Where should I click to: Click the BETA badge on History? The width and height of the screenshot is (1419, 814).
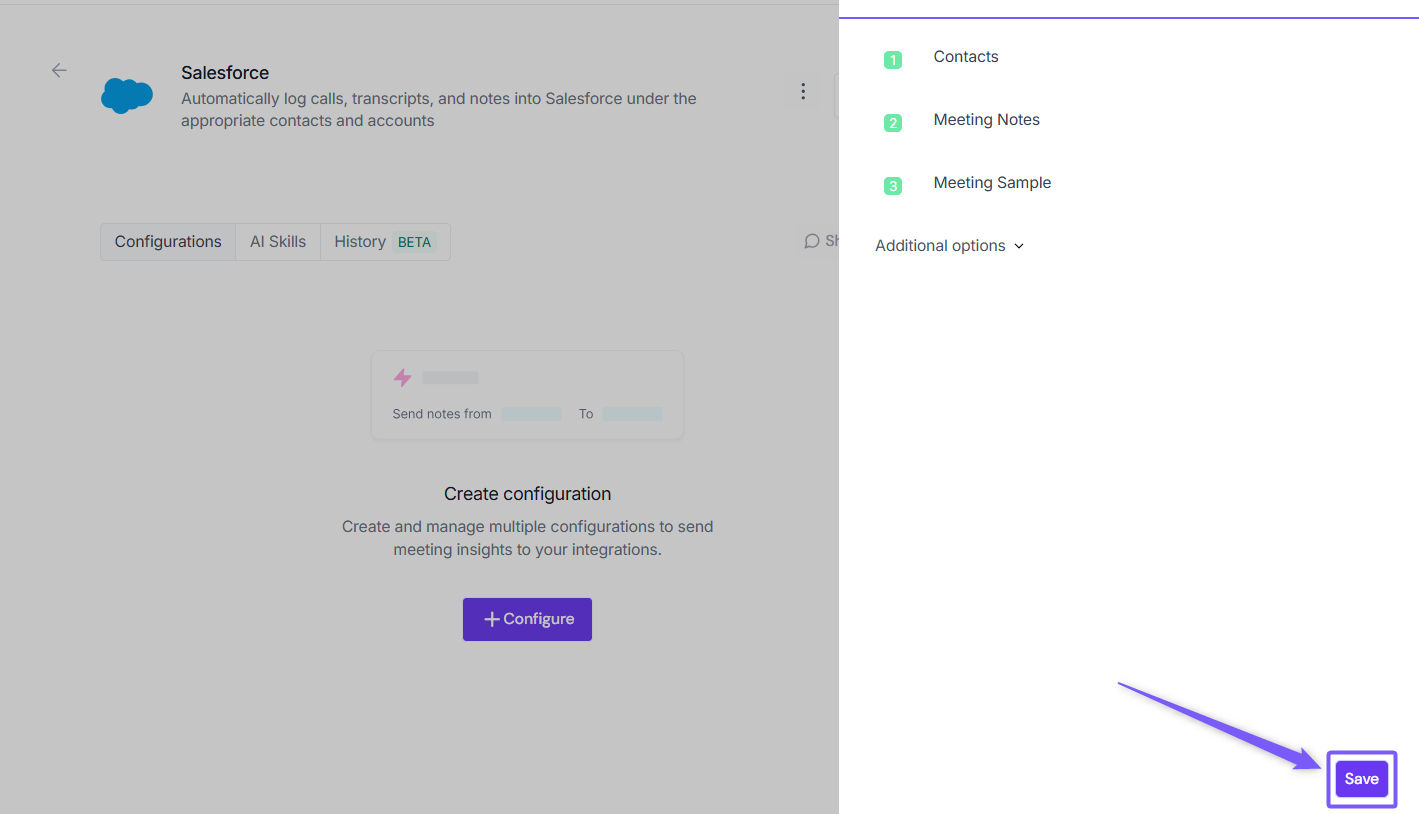(x=414, y=242)
